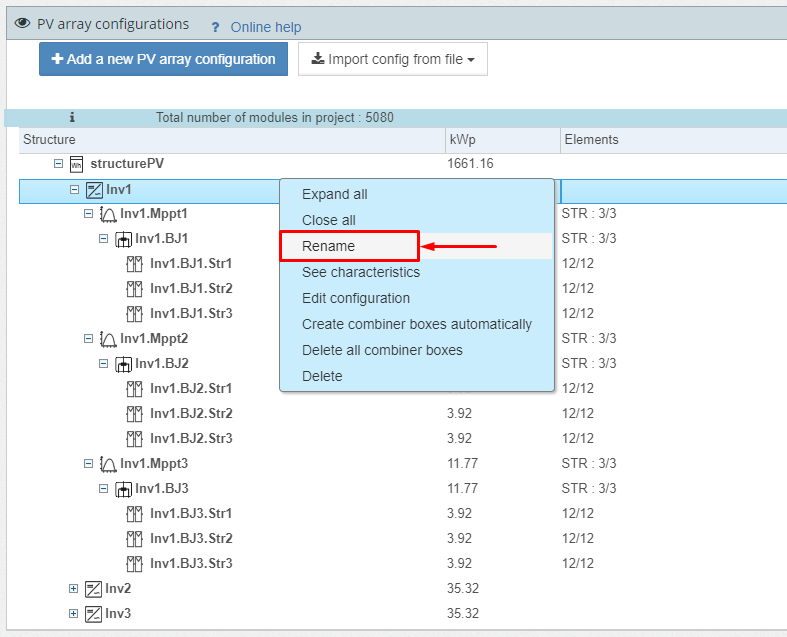Choose Create combiner boxes automatically

[x=417, y=324]
